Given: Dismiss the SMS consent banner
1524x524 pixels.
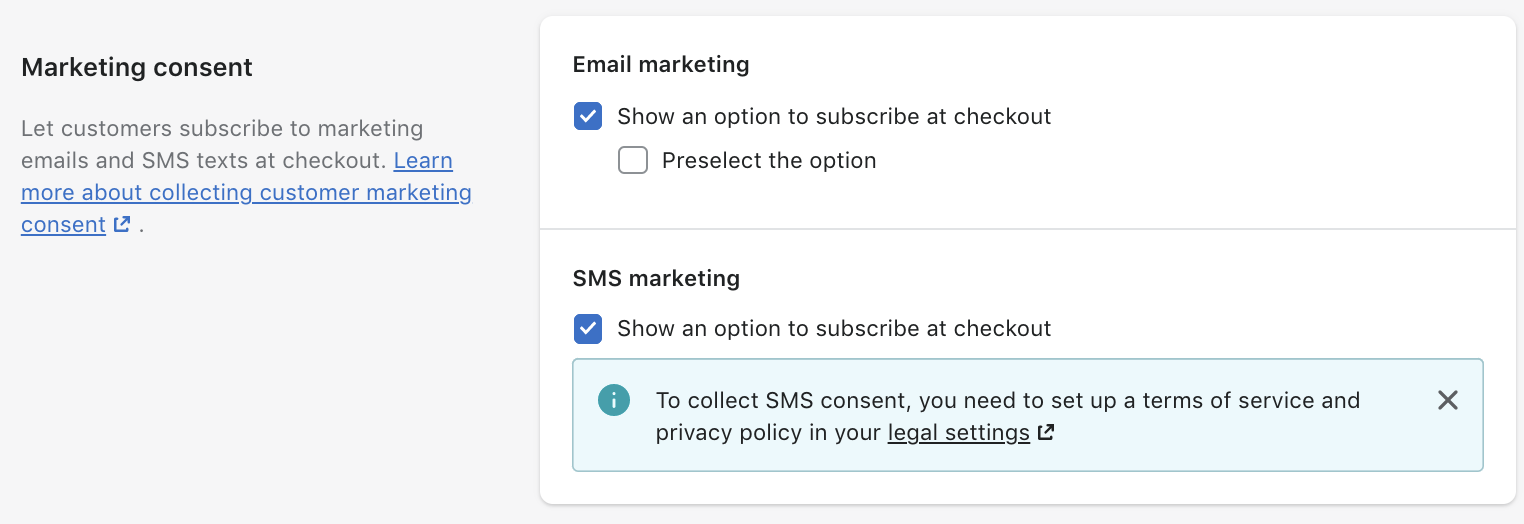Looking at the screenshot, I should tap(1447, 401).
